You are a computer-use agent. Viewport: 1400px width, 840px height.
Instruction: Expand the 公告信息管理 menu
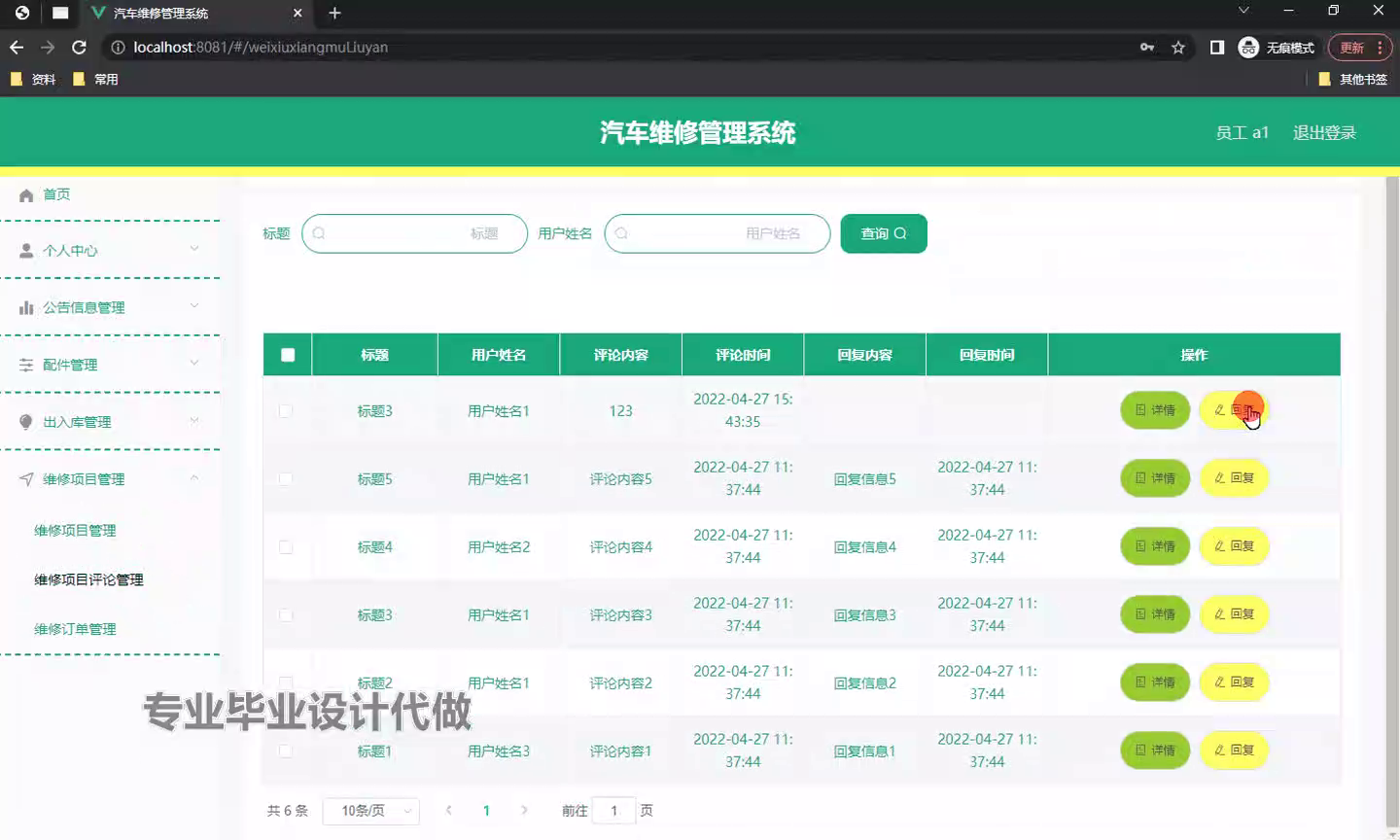(x=110, y=307)
